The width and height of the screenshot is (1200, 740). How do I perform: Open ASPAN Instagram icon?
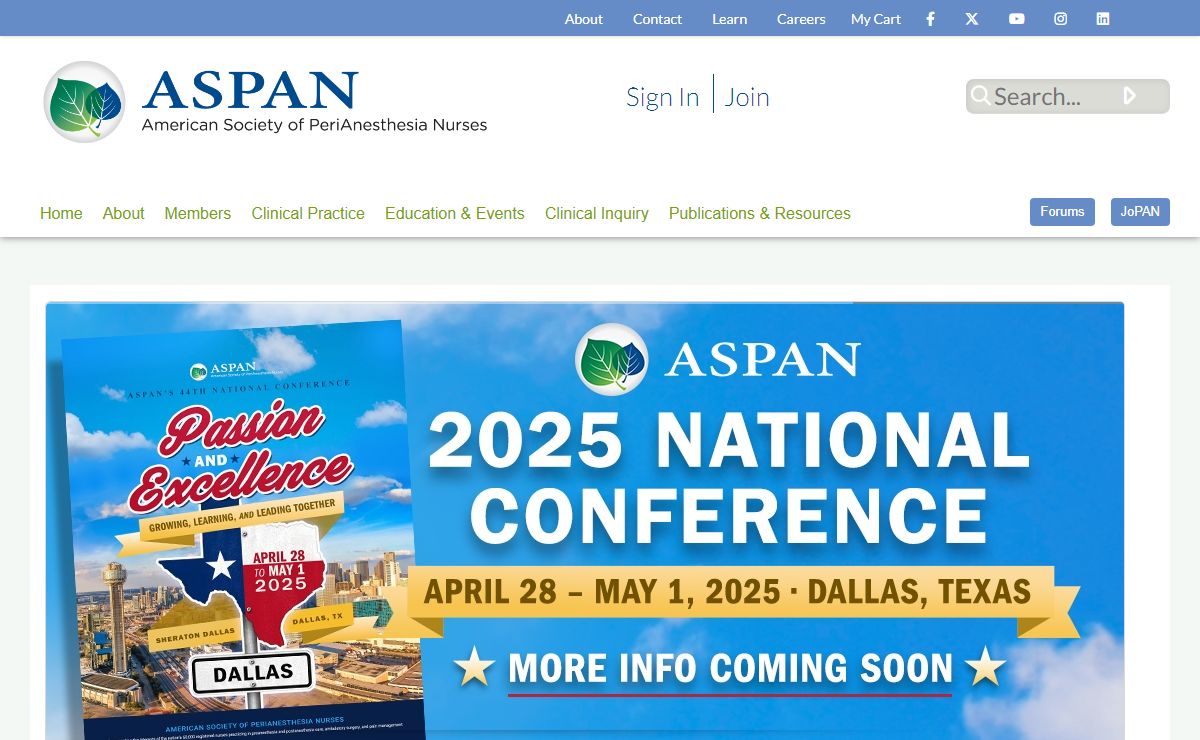coord(1061,19)
